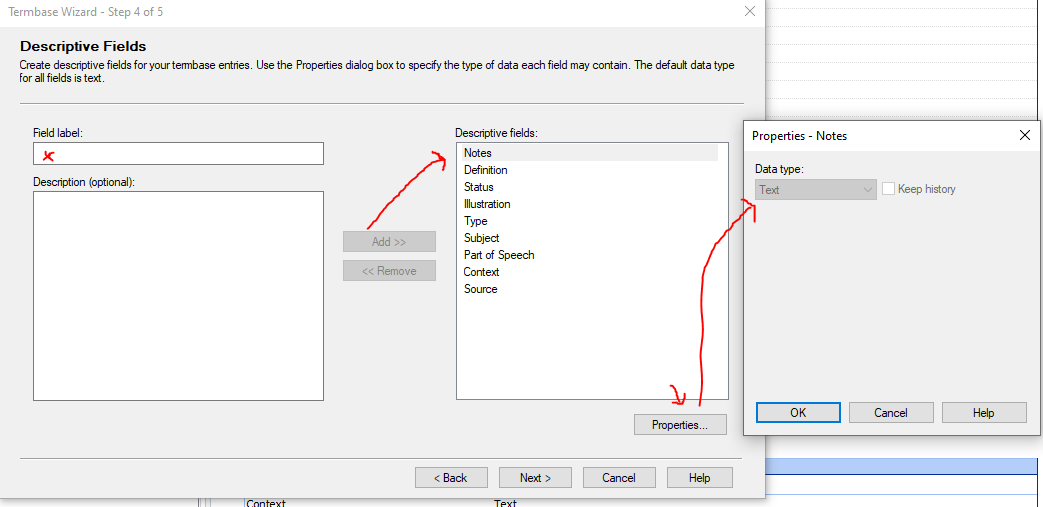Image resolution: width=1043 pixels, height=507 pixels.
Task: Close the Termbase Wizard window
Action: [x=750, y=11]
